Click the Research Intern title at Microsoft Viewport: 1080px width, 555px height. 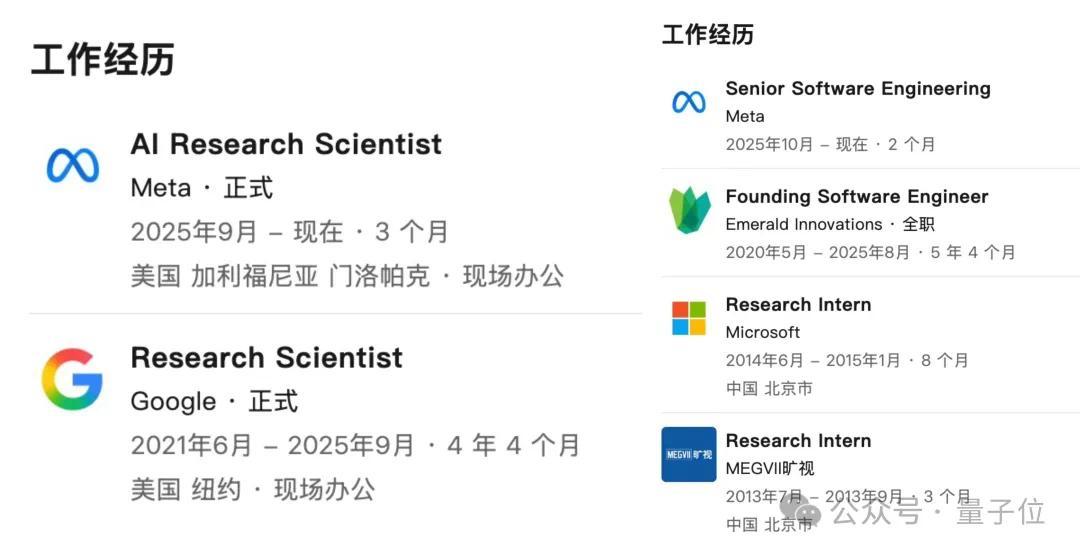click(798, 305)
